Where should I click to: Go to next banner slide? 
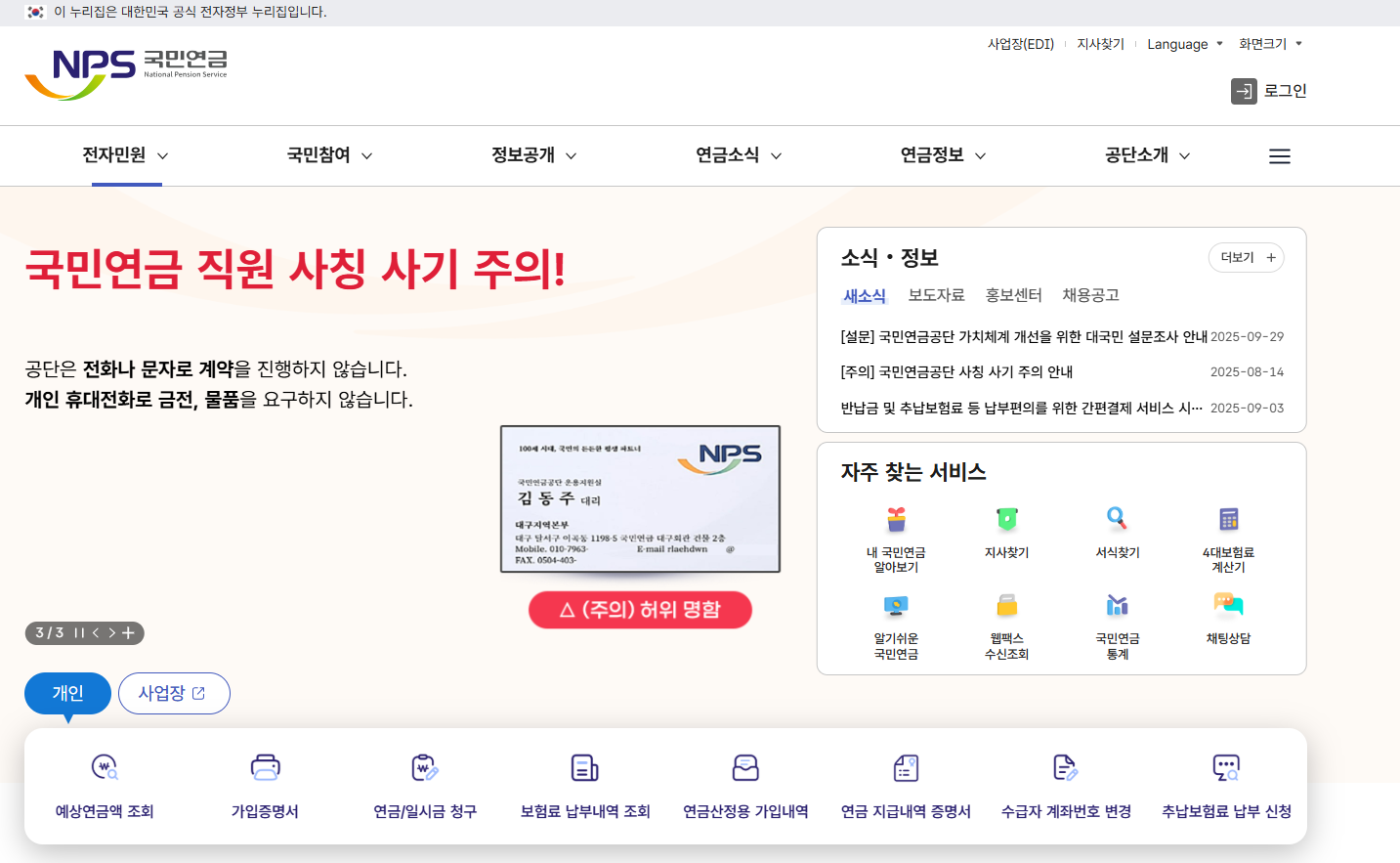click(x=111, y=633)
